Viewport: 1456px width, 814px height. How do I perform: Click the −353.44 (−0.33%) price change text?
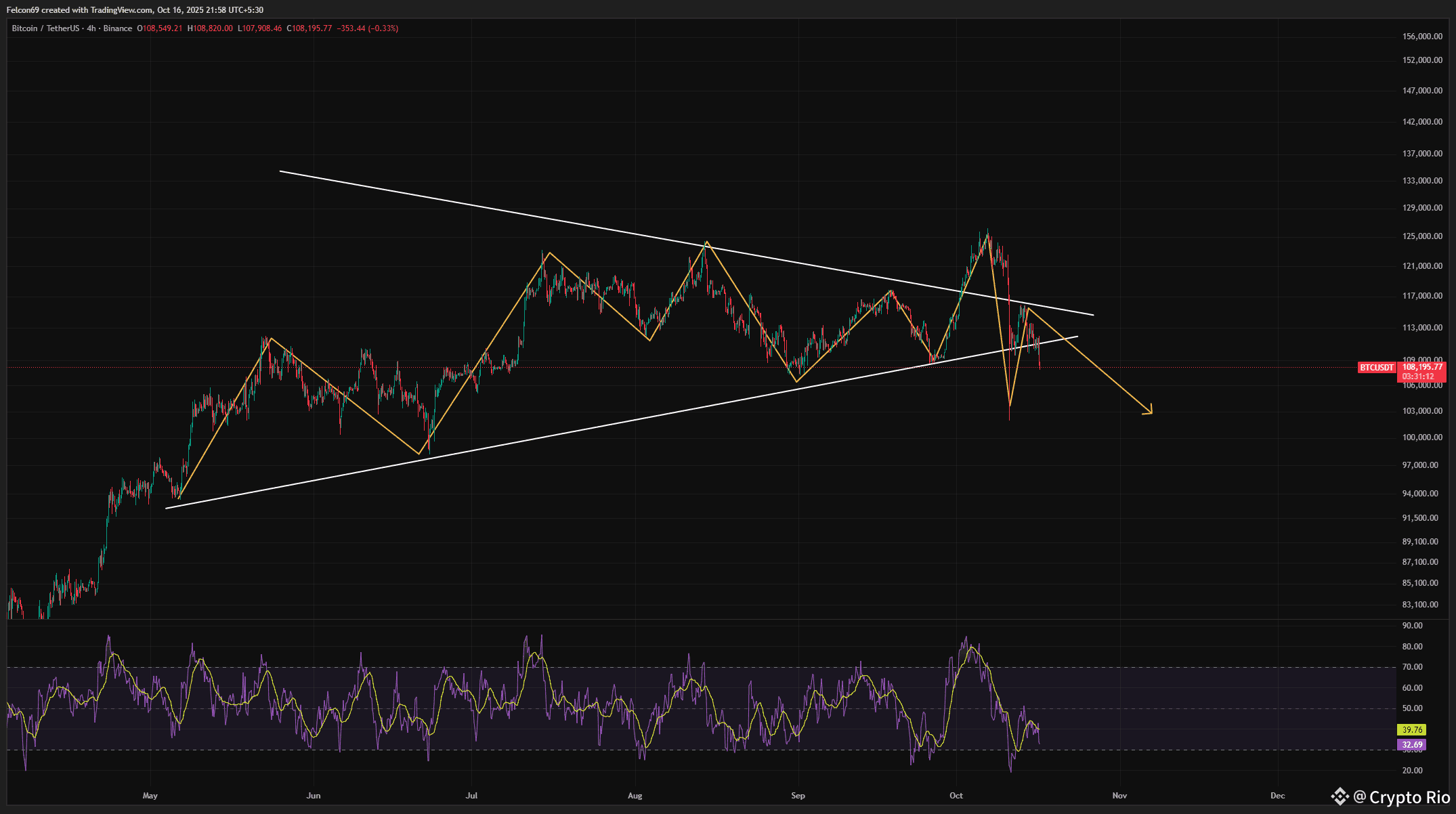[368, 28]
